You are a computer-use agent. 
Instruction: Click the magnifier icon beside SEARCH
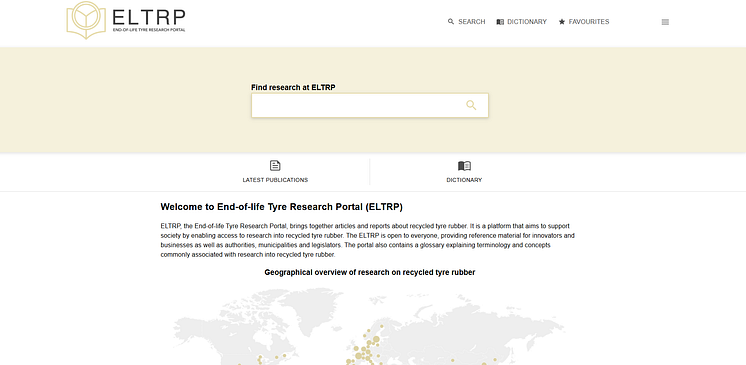click(x=451, y=22)
